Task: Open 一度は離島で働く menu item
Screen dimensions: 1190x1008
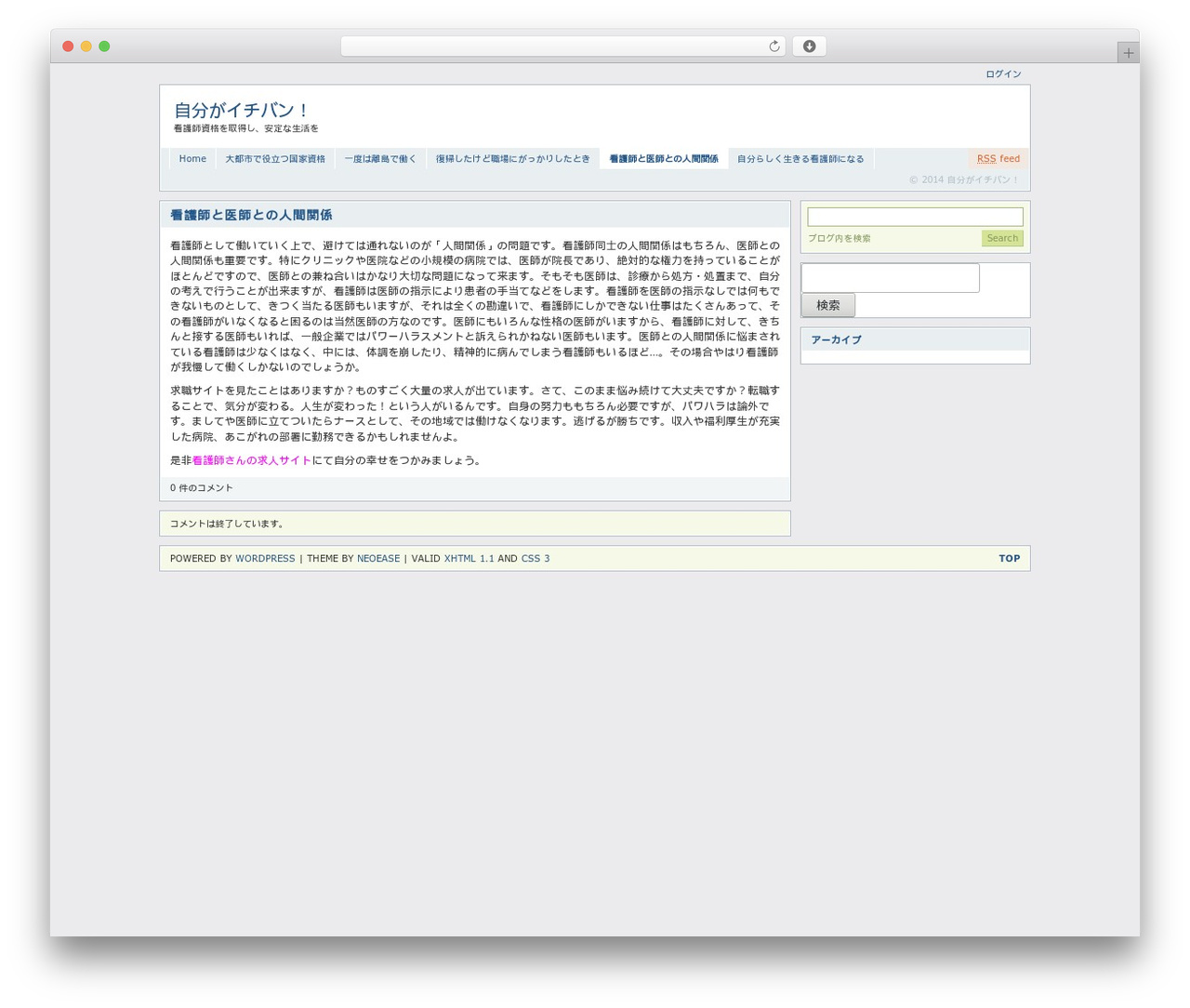Action: (x=380, y=159)
